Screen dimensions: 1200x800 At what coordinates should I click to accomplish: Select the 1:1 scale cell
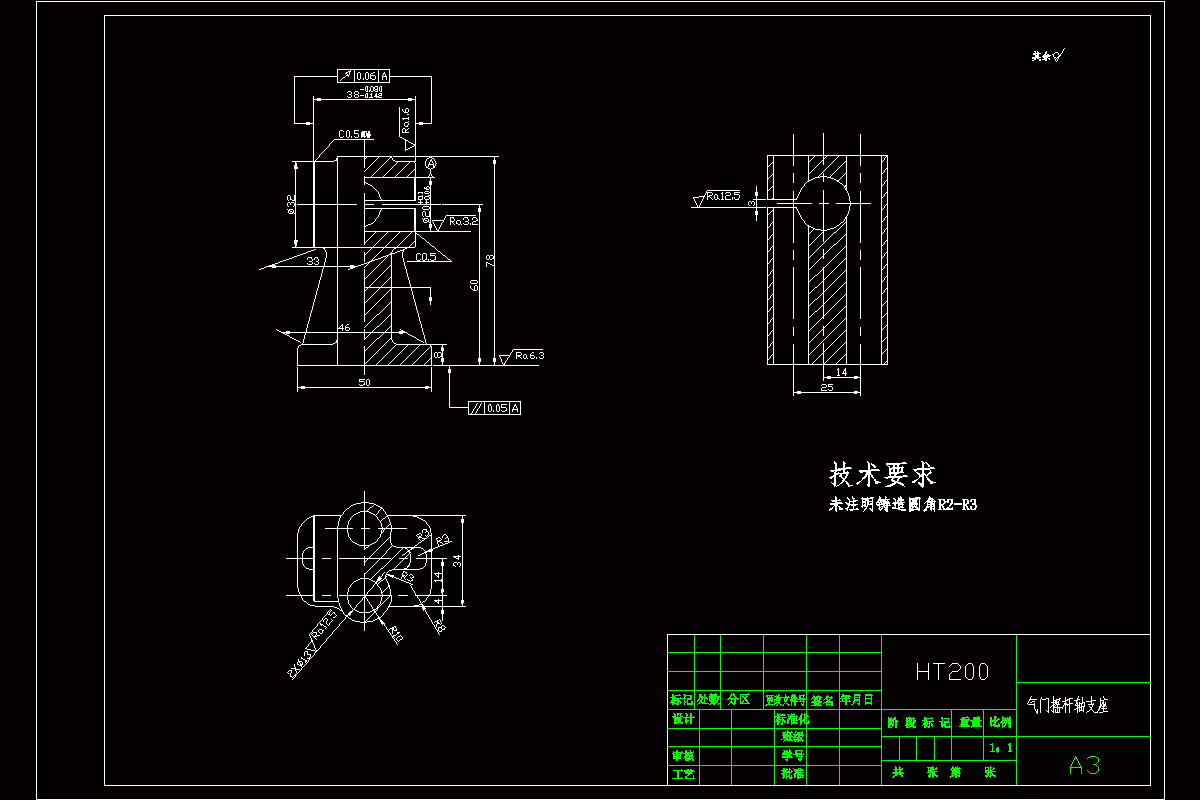click(1000, 749)
